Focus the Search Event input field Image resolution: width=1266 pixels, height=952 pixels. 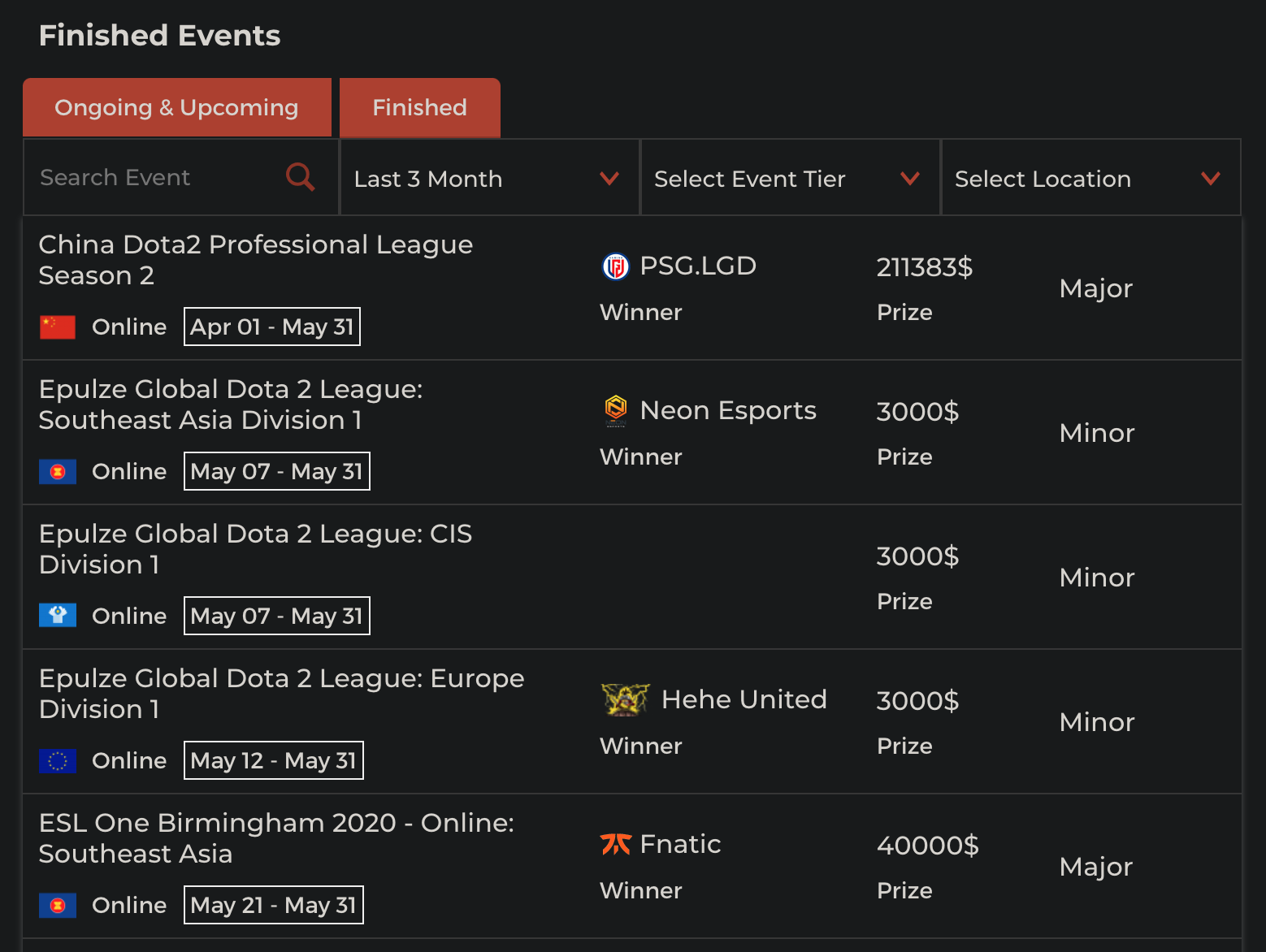pos(154,178)
